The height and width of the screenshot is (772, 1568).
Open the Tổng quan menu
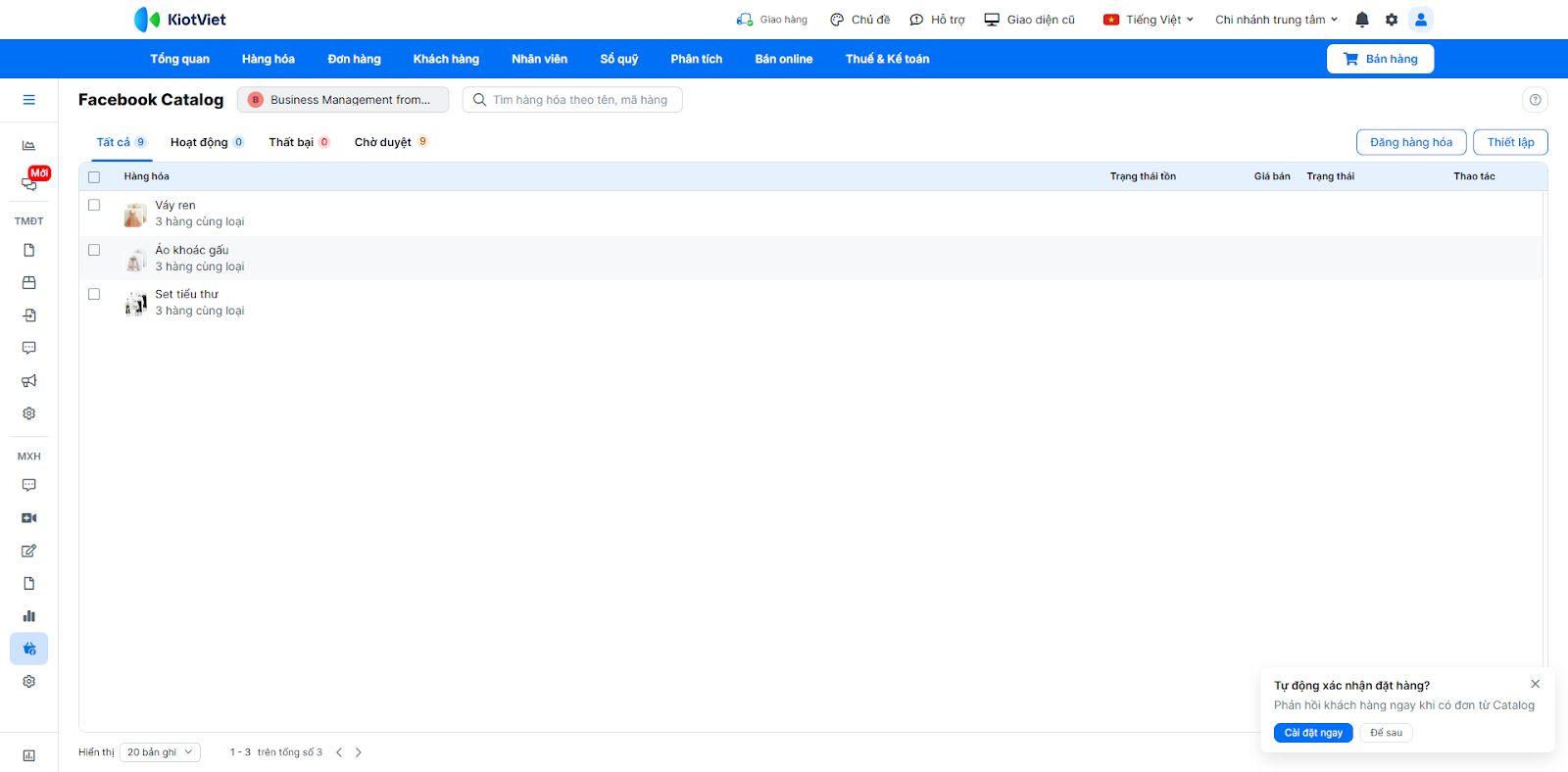click(x=179, y=59)
